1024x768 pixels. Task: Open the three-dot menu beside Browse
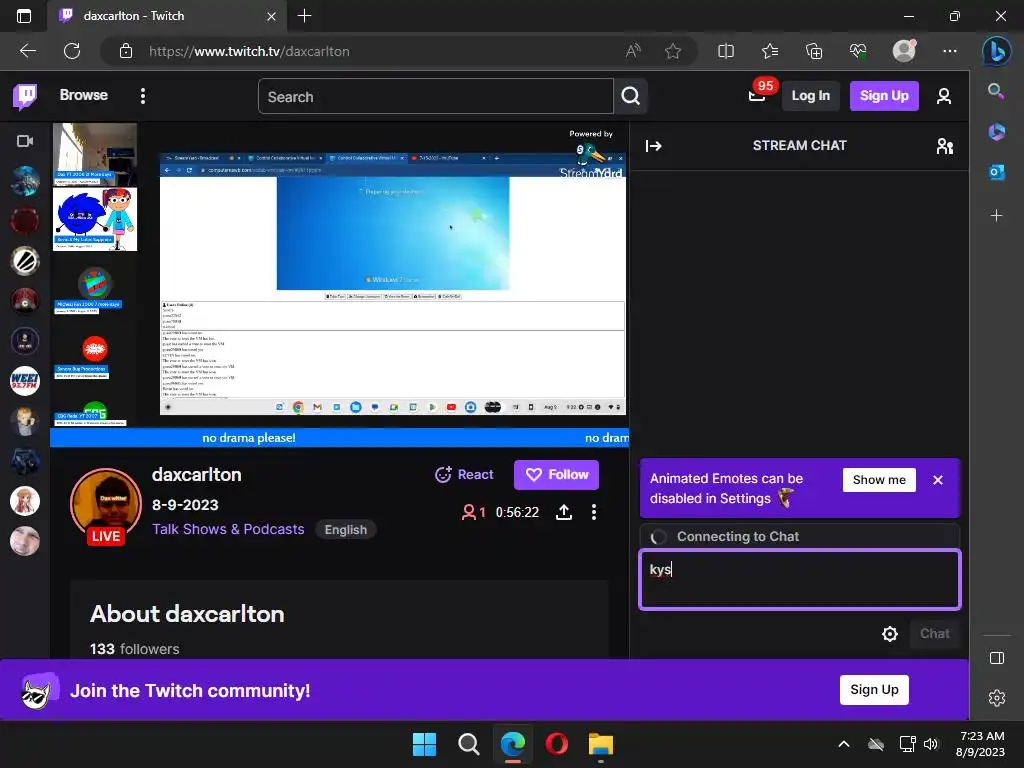pyautogui.click(x=142, y=96)
